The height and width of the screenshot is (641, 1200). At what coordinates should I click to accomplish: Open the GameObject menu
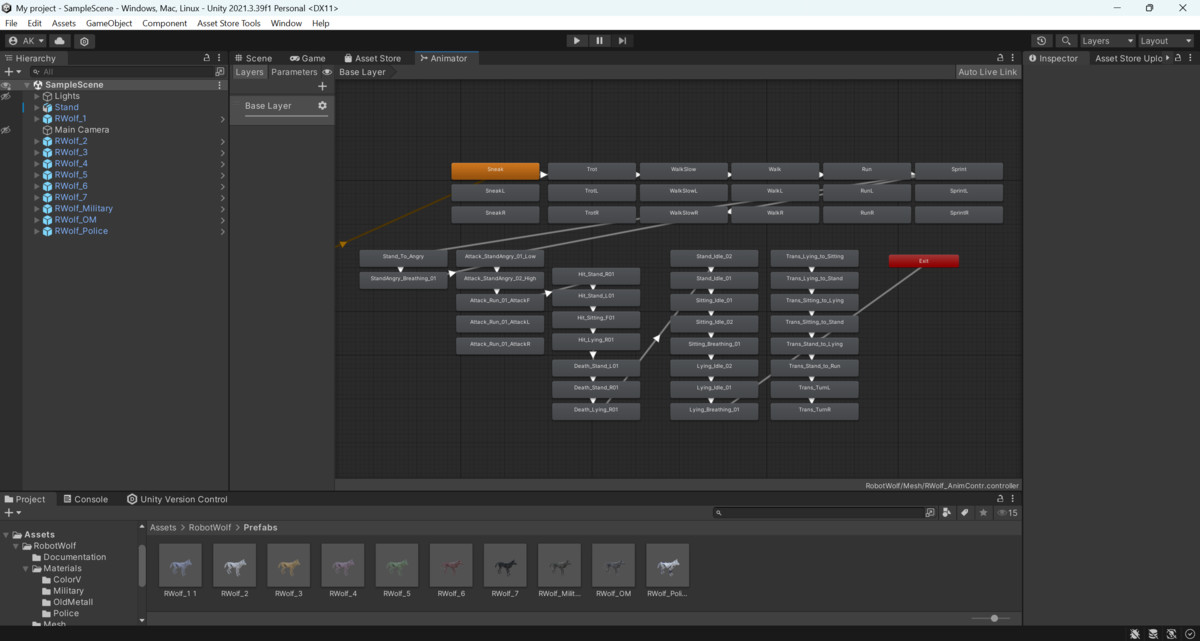[x=108, y=23]
